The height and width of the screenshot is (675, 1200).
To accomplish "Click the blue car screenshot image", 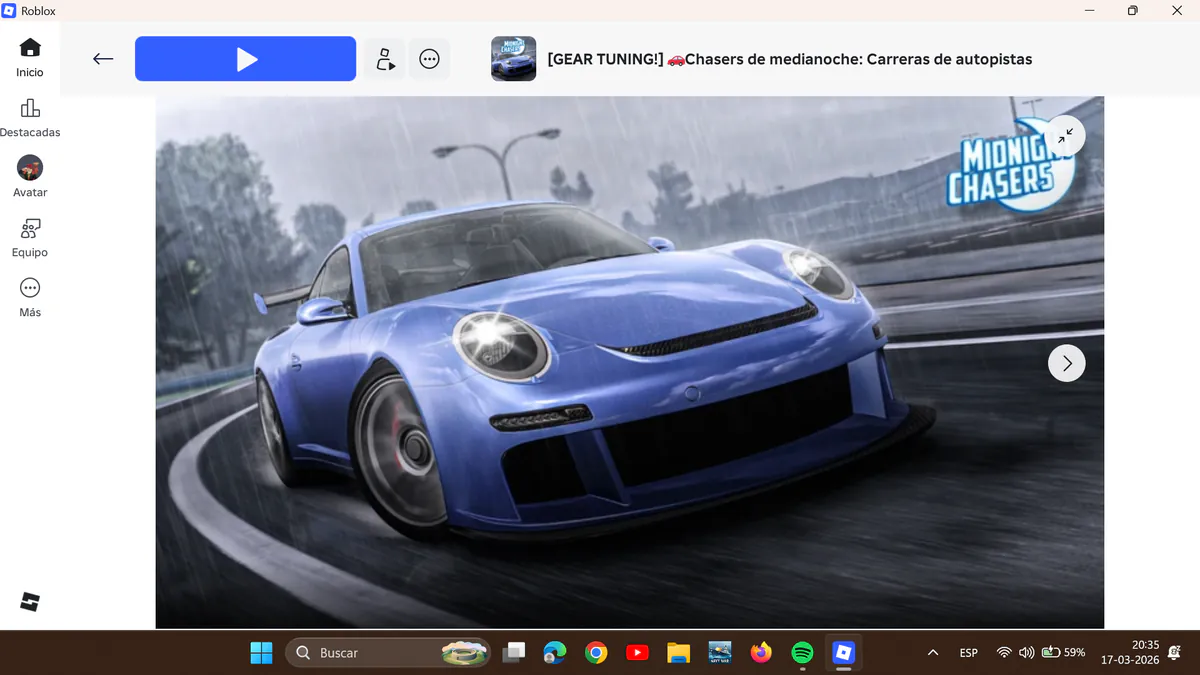I will [x=629, y=362].
